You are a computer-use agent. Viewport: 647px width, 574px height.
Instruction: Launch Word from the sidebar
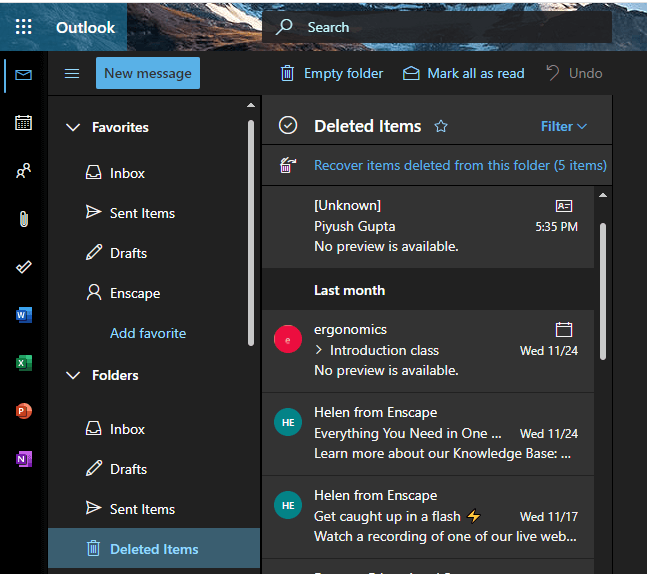coord(24,315)
